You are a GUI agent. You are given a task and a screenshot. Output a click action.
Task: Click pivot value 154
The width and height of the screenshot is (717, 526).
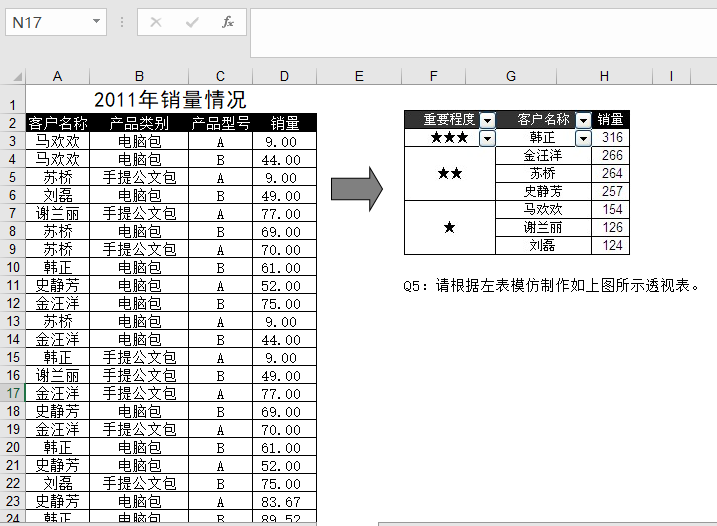610,209
